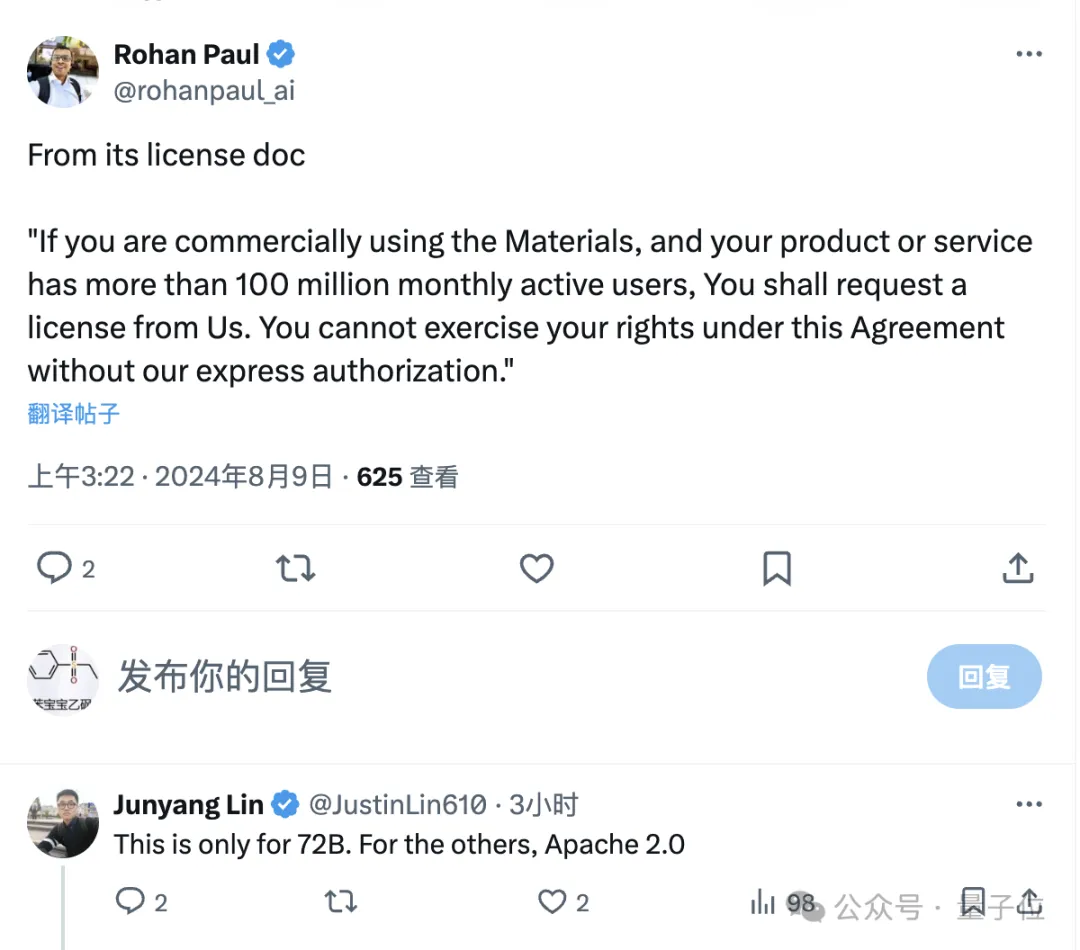This screenshot has height=950, width=1080.
Task: Reply to Junyang Lin's comment
Action: (131, 902)
